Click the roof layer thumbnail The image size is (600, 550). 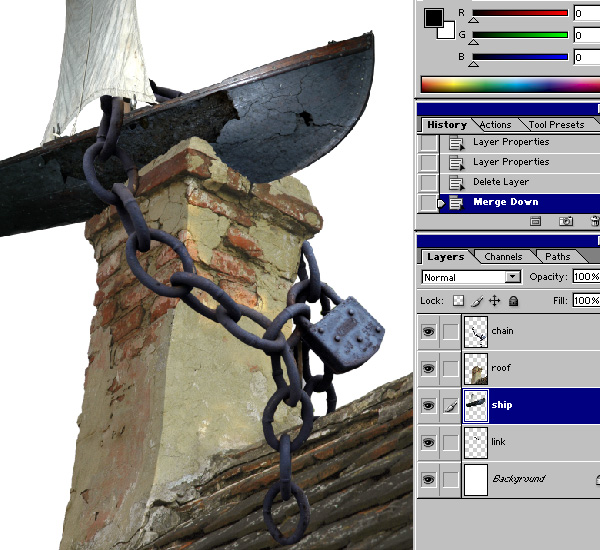pos(476,369)
